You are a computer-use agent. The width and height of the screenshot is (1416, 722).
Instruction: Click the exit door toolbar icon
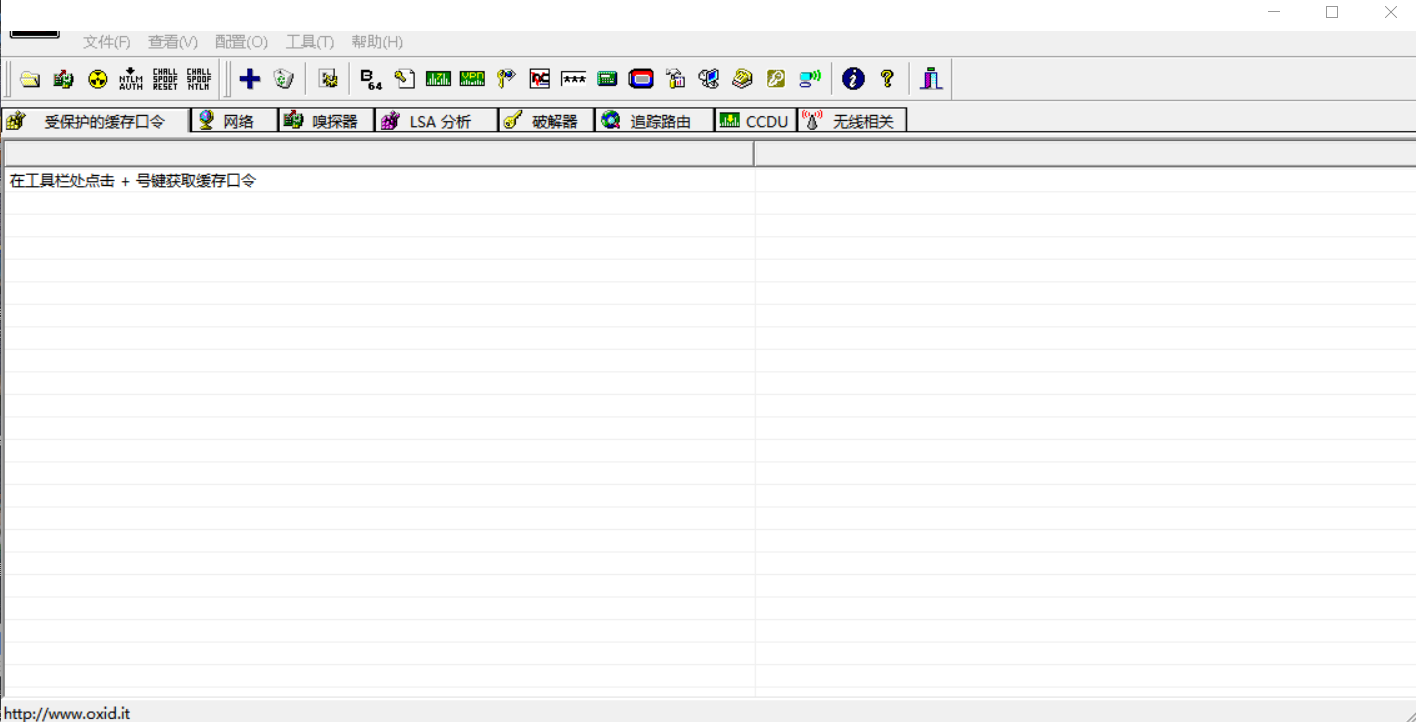[x=931, y=79]
